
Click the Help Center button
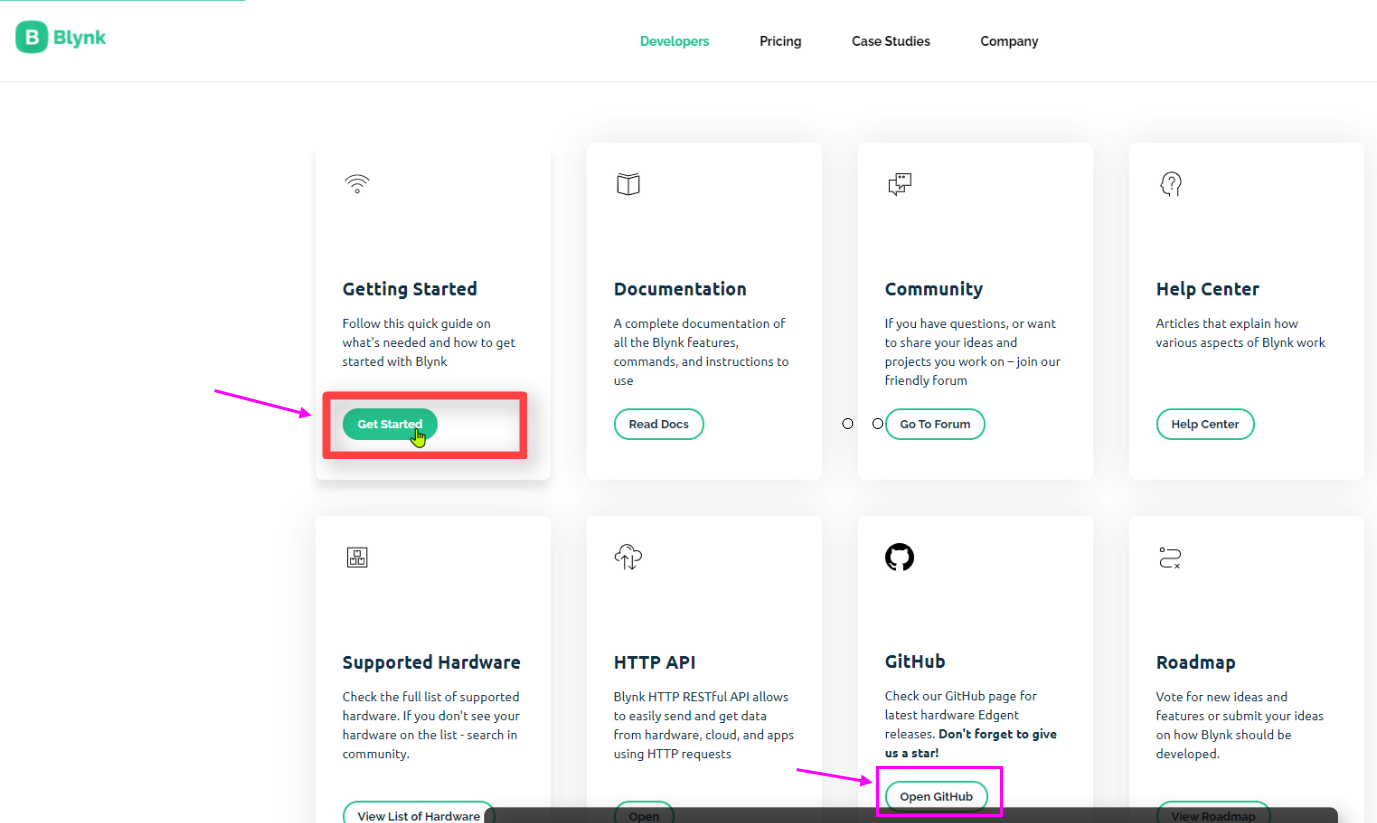(1205, 424)
